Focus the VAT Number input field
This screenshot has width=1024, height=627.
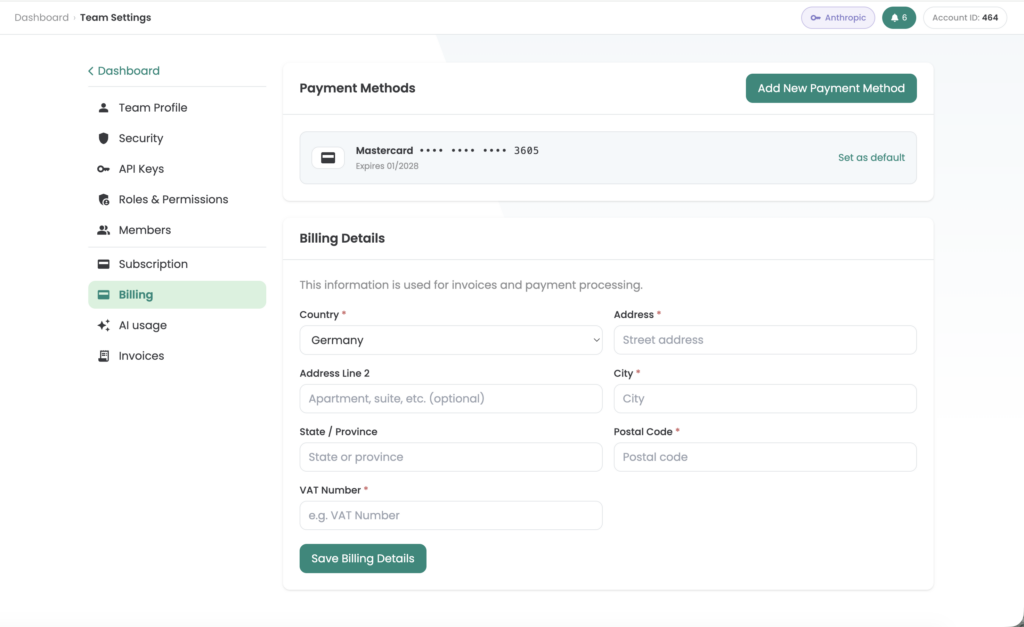click(451, 515)
